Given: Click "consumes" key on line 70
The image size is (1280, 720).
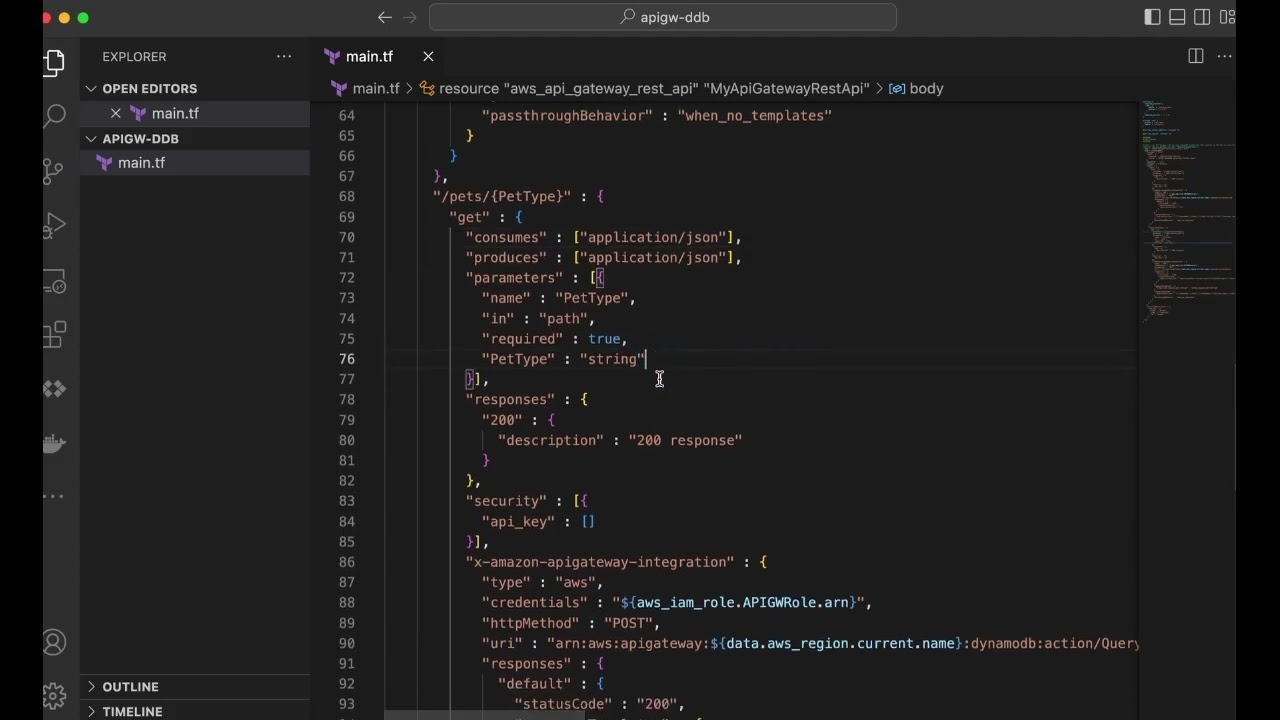Looking at the screenshot, I should tap(506, 237).
